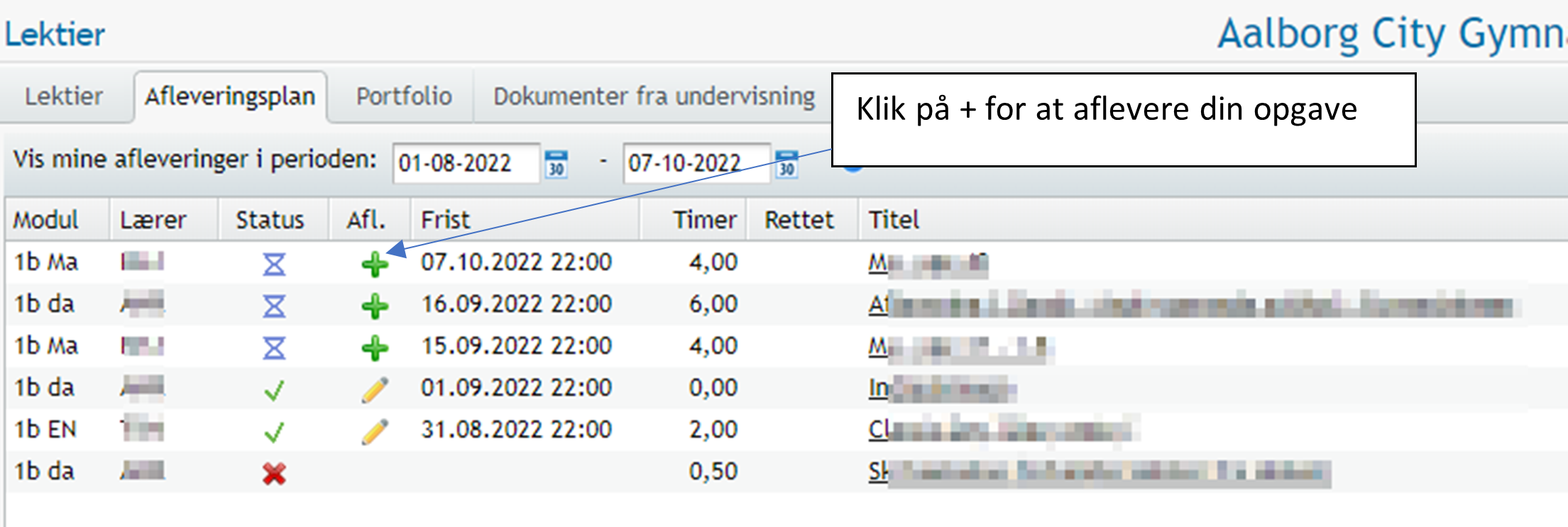
Task: Click the green plus for 16.09.2022 assignment
Action: pyautogui.click(x=374, y=306)
